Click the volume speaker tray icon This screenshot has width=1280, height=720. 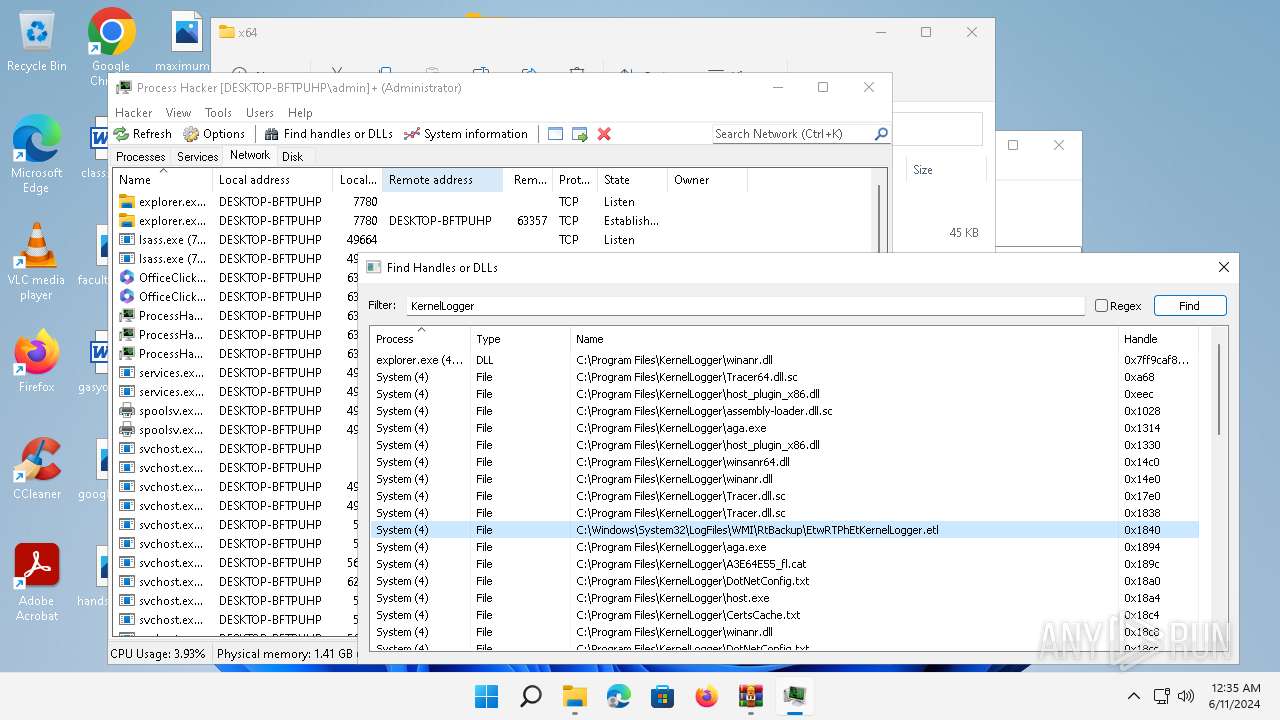point(1187,696)
